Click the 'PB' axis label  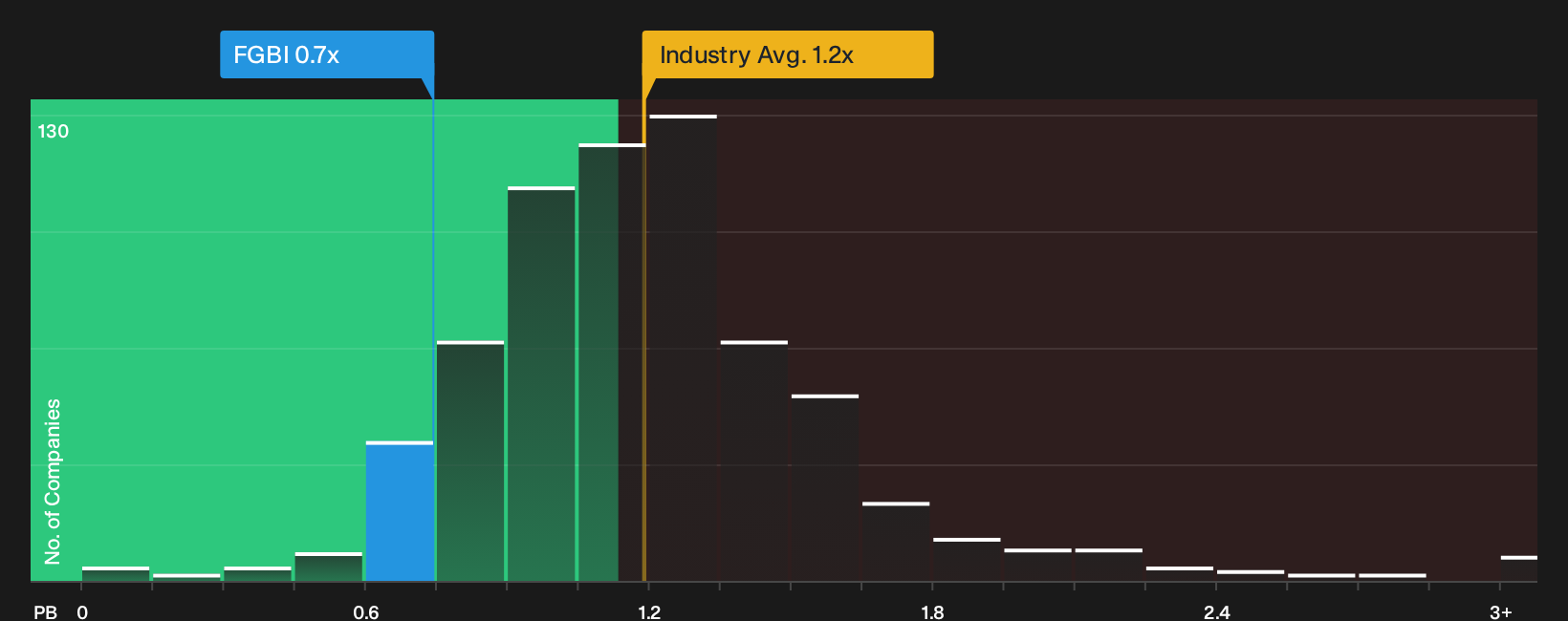tap(45, 611)
